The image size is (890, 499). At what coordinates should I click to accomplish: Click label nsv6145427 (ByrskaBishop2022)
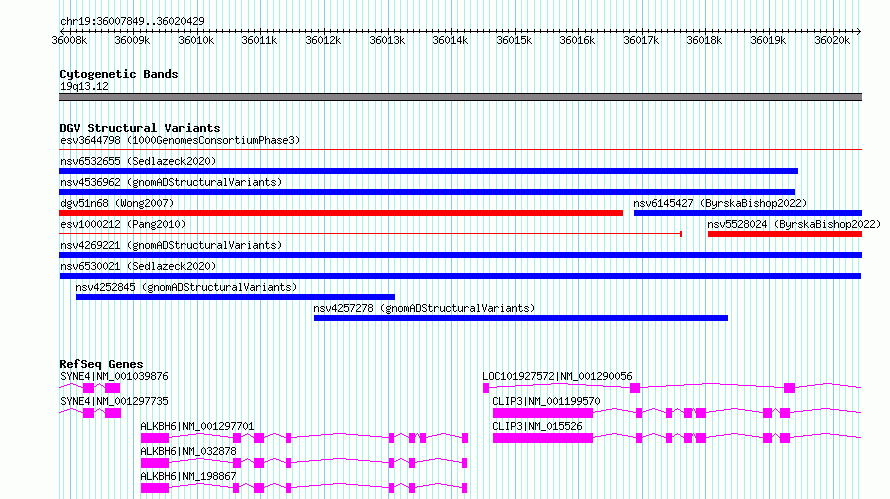click(x=720, y=203)
